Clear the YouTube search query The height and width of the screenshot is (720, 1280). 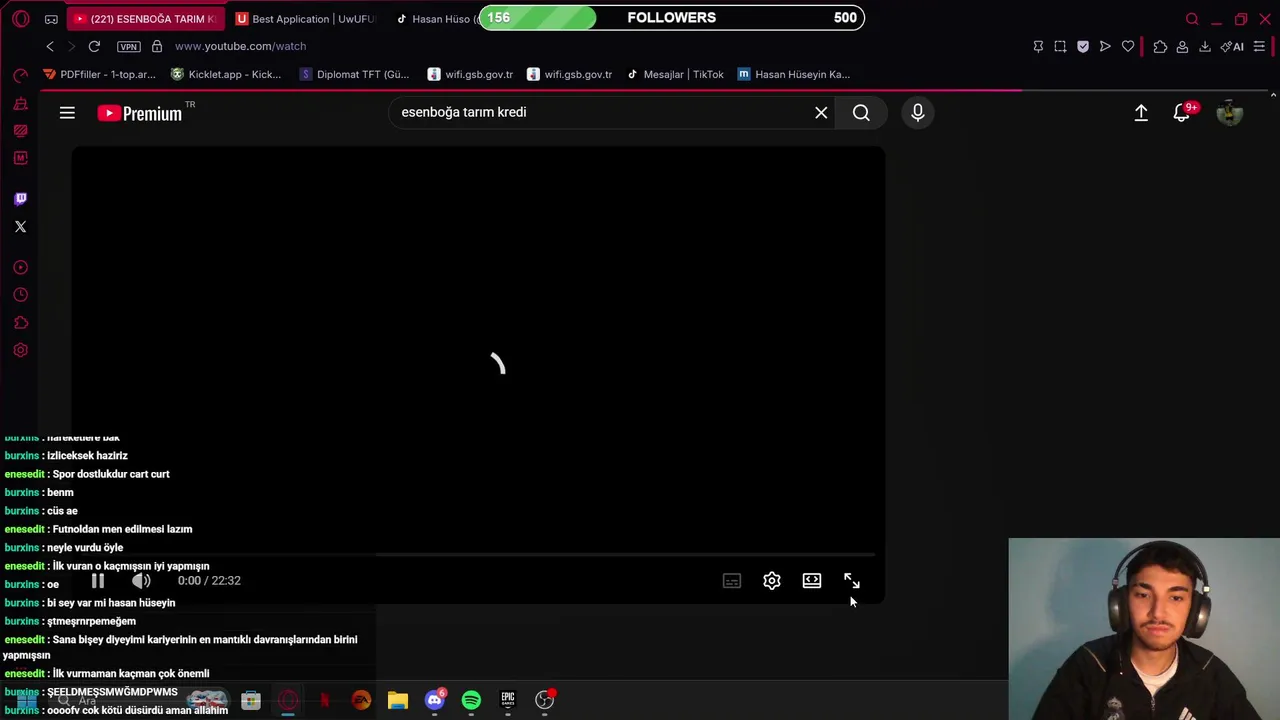[x=821, y=113]
